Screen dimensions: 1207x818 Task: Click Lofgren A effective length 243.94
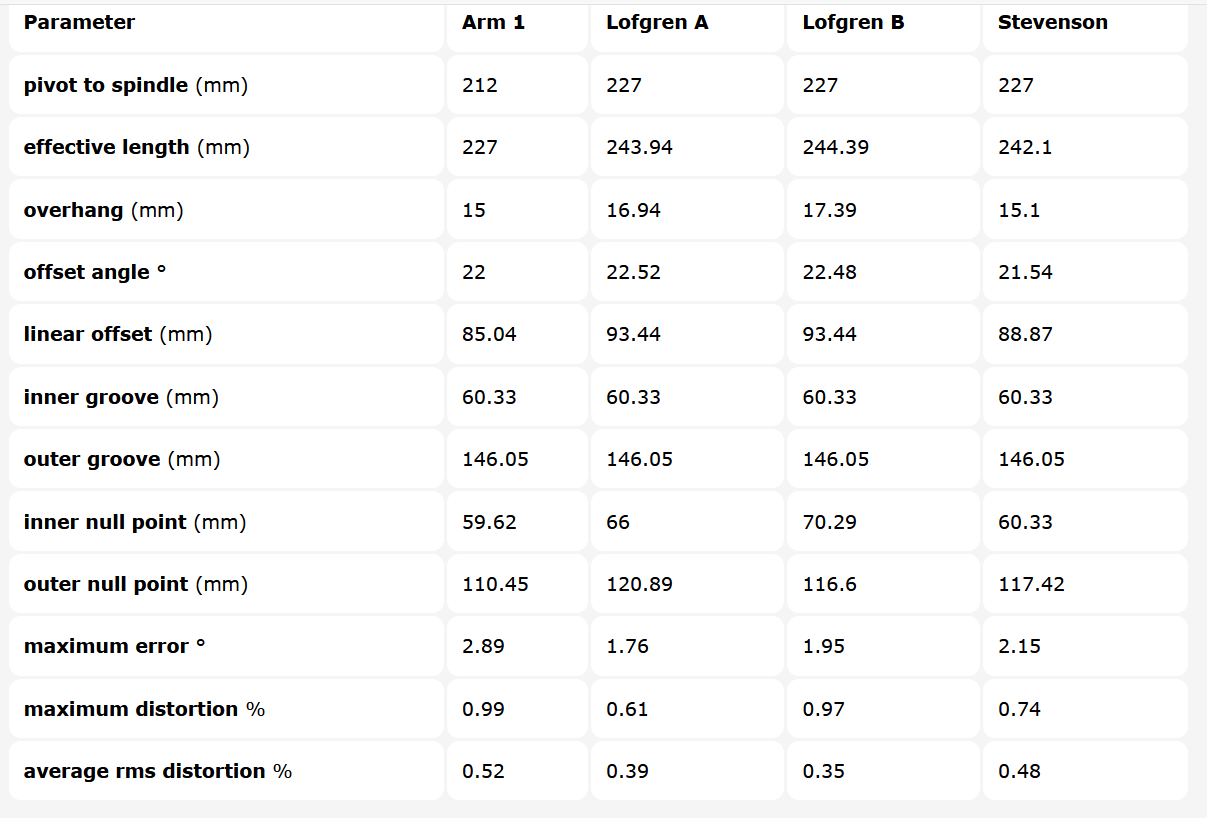click(x=639, y=147)
